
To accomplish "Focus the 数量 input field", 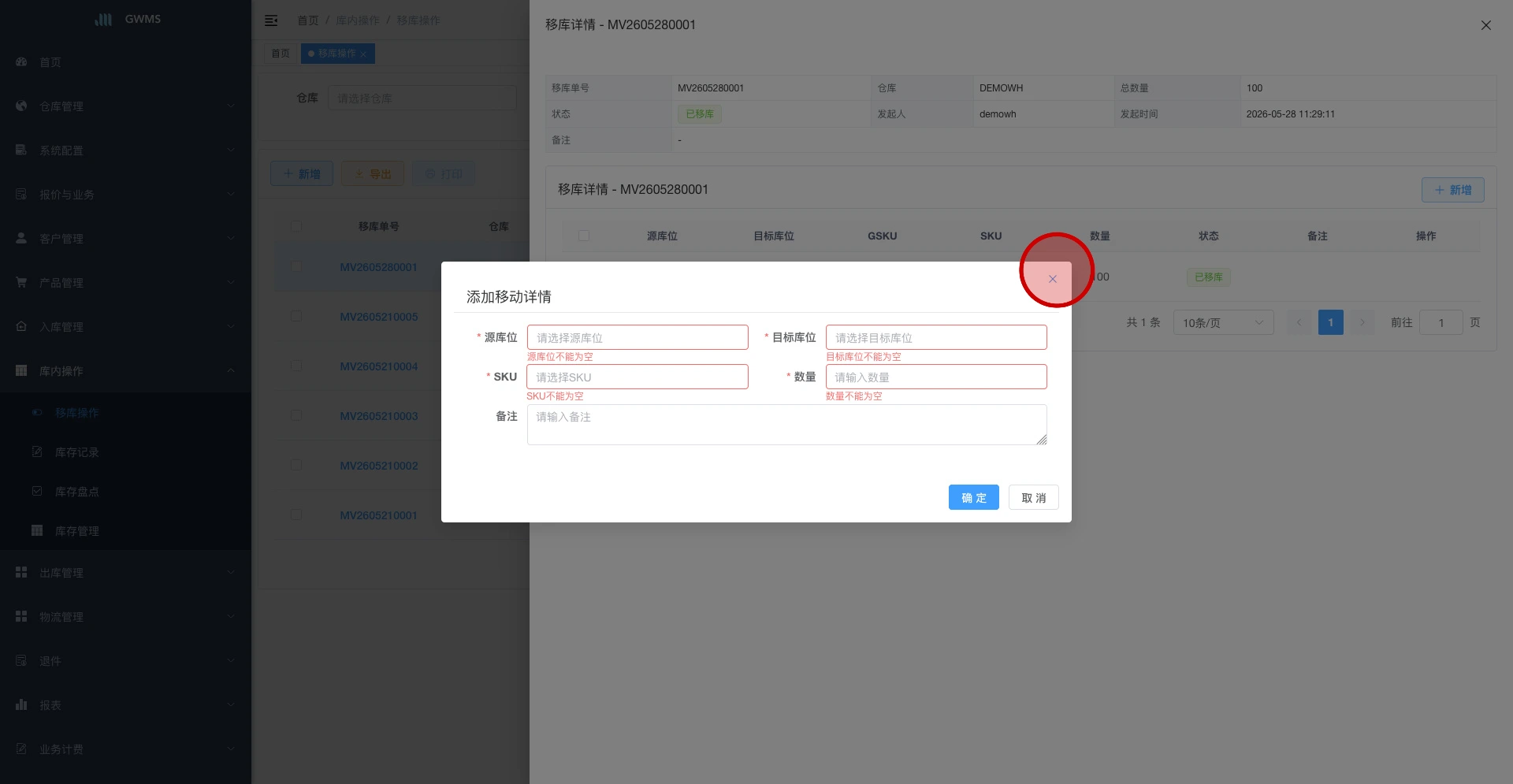I will click(936, 377).
